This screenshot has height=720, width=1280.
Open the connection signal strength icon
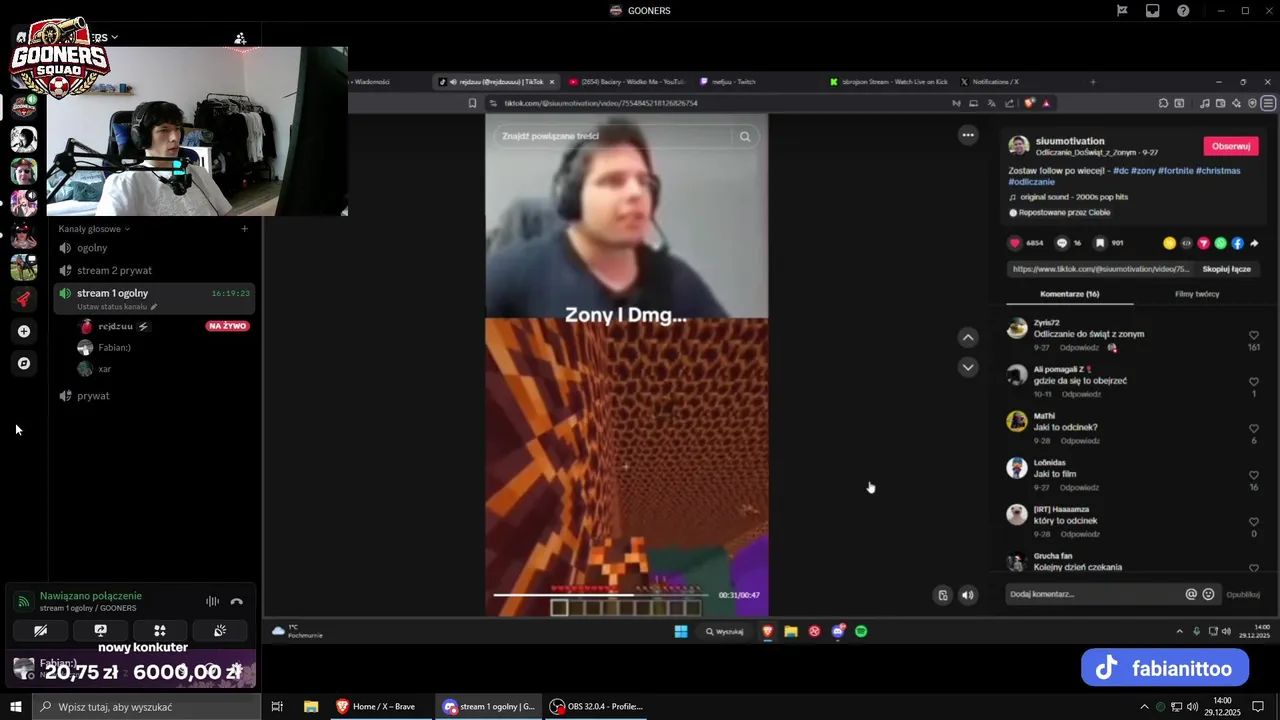pyautogui.click(x=23, y=601)
